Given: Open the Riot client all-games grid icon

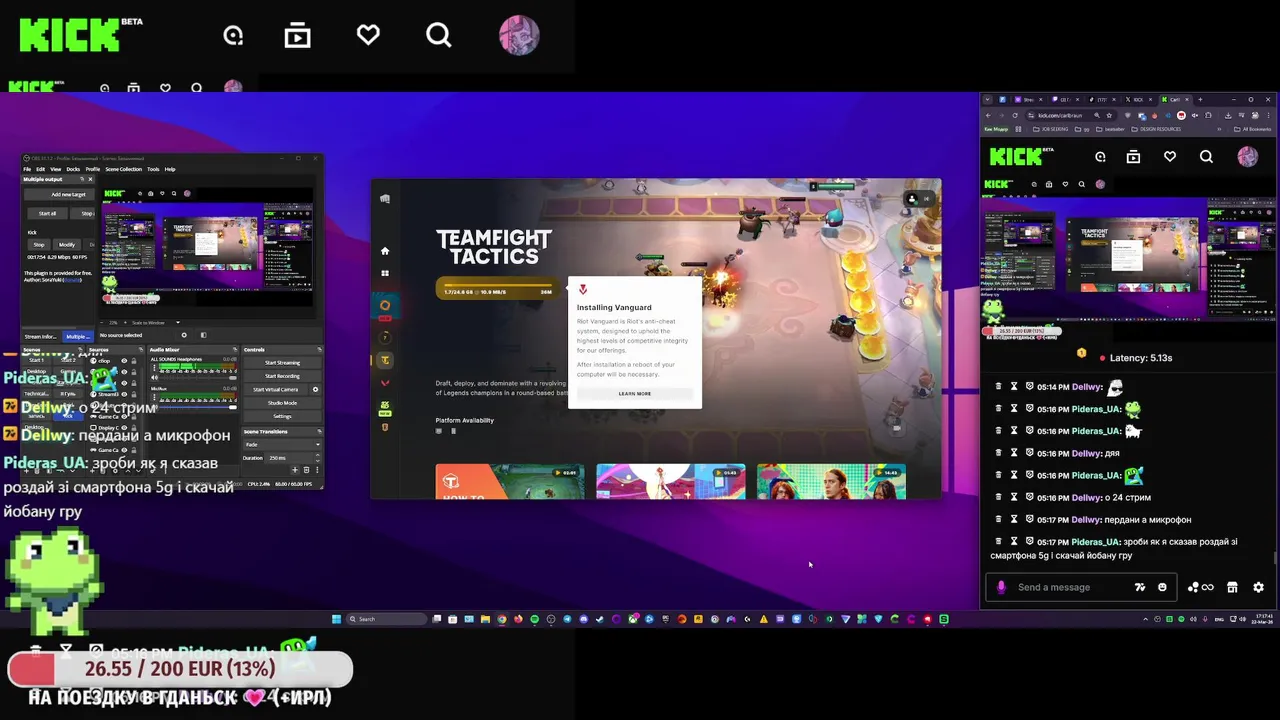Looking at the screenshot, I should tap(385, 273).
